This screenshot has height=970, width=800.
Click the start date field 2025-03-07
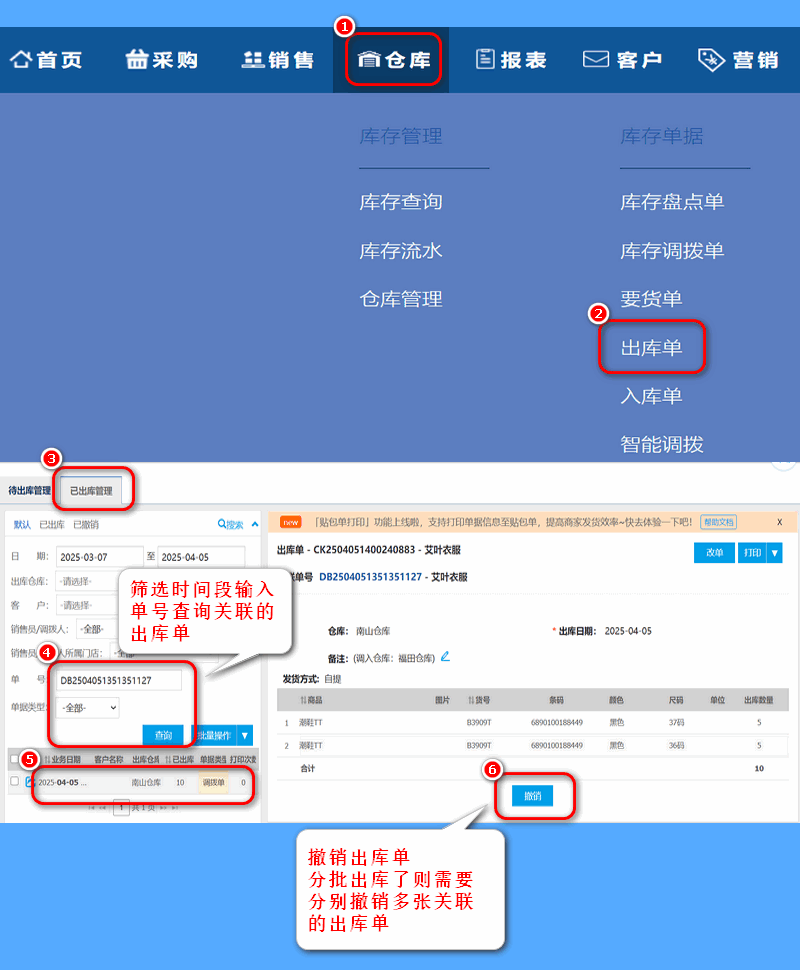click(x=100, y=557)
